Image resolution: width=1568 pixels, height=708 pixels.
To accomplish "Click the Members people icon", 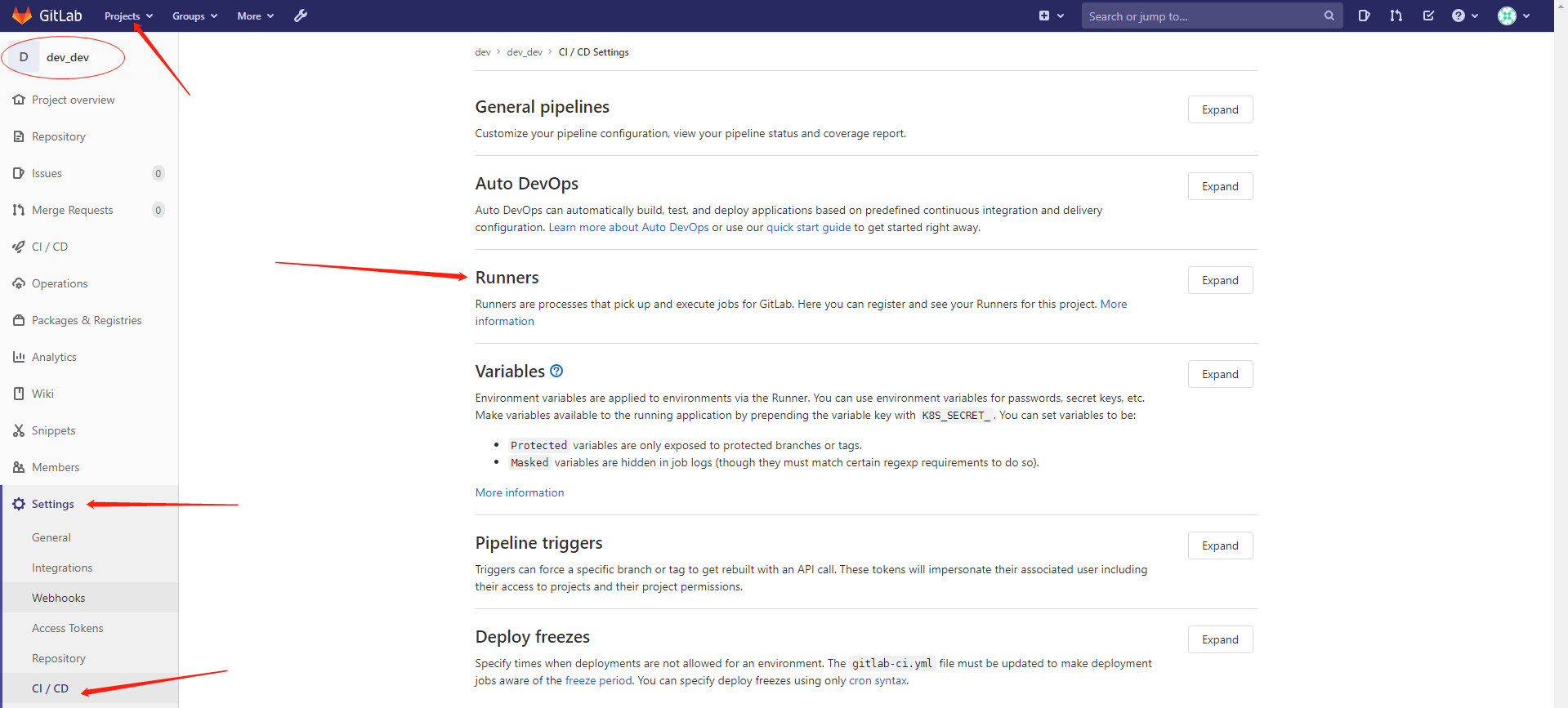I will 19,467.
